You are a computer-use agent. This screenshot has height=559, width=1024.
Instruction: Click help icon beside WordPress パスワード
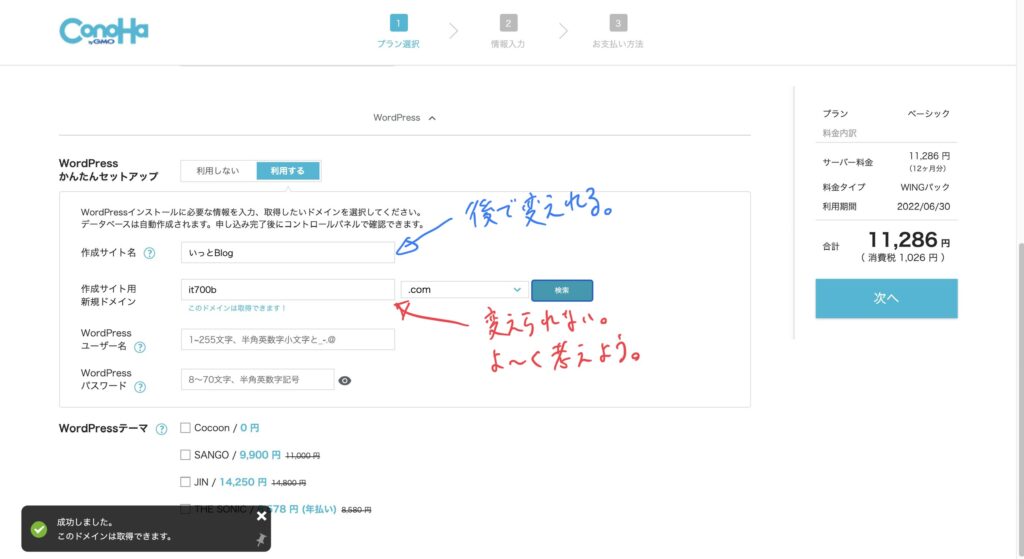click(140, 387)
